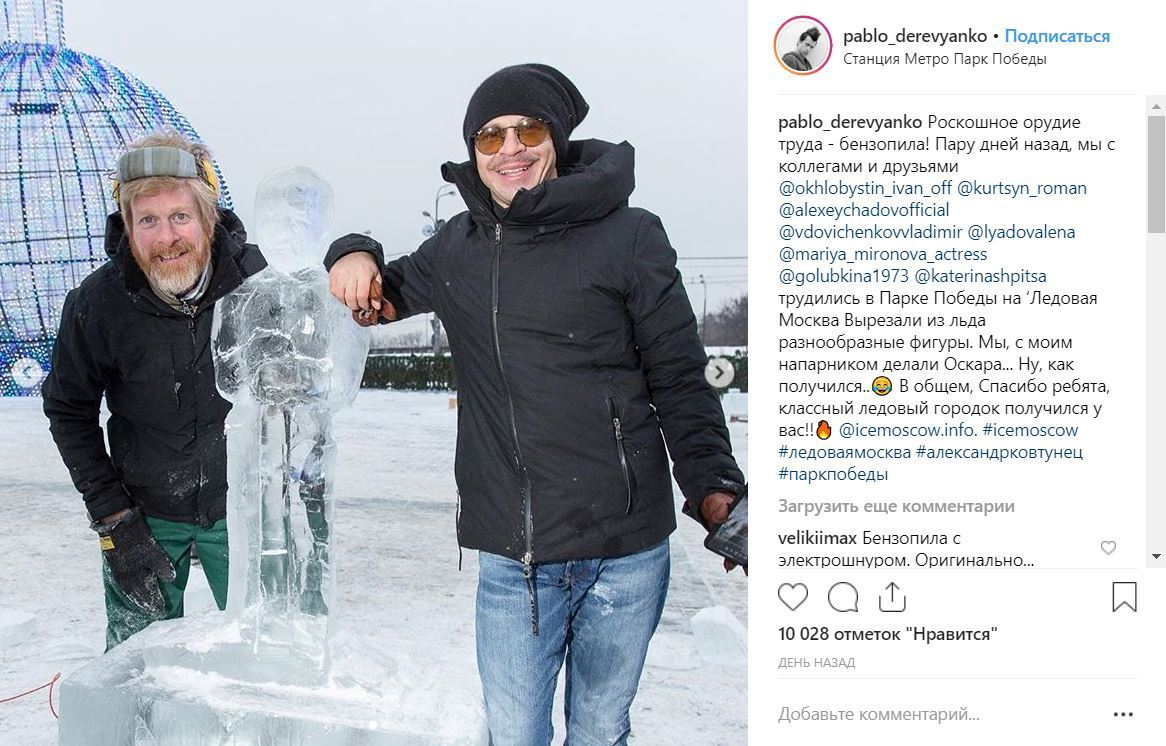Load more comments via Загрузить еще комментарии
The width and height of the screenshot is (1166, 746).
[896, 507]
